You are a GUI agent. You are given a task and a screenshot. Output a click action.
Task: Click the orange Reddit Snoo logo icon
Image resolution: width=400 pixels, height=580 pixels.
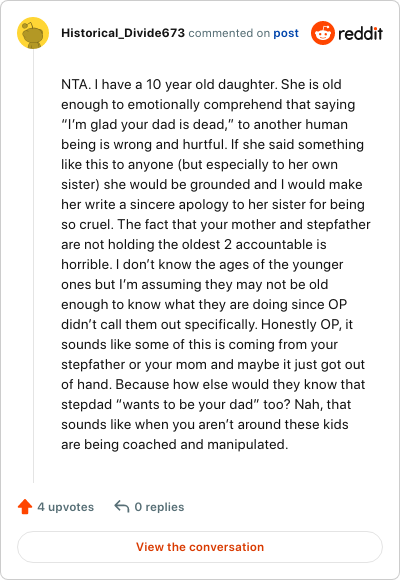tap(323, 33)
